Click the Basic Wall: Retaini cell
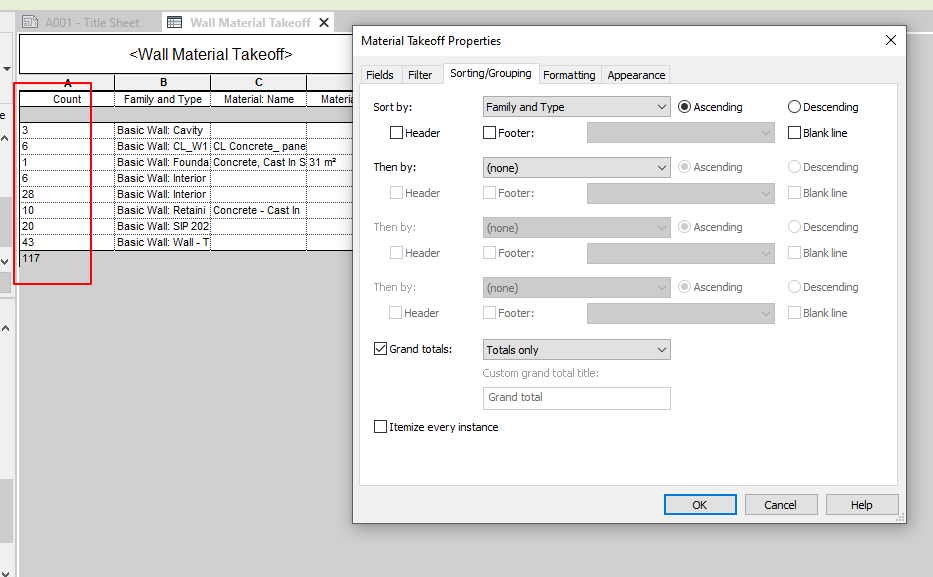Image resolution: width=933 pixels, height=577 pixels. pos(162,211)
